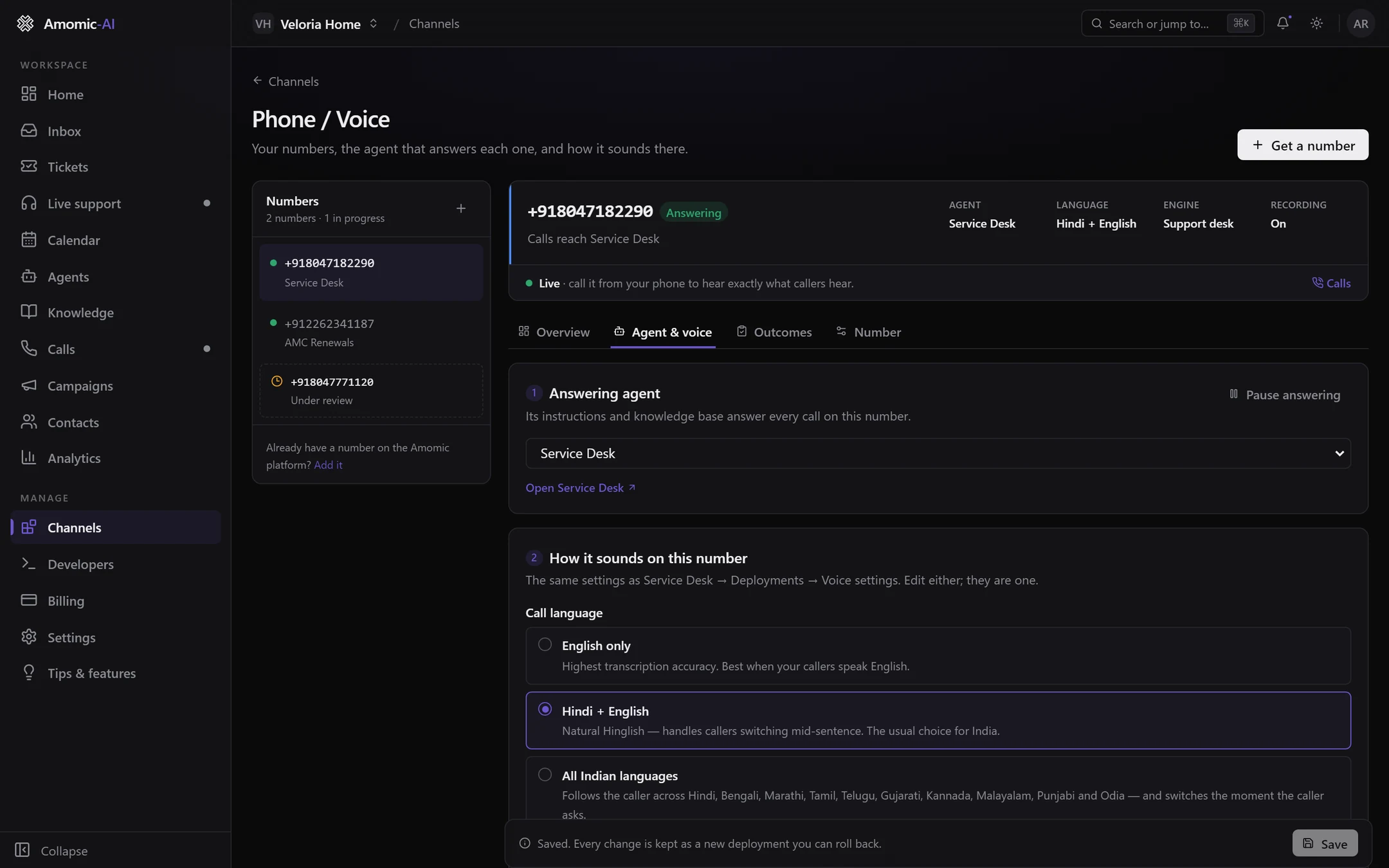The height and width of the screenshot is (868, 1389).
Task: Open Campaigns in the sidebar
Action: coord(116,386)
